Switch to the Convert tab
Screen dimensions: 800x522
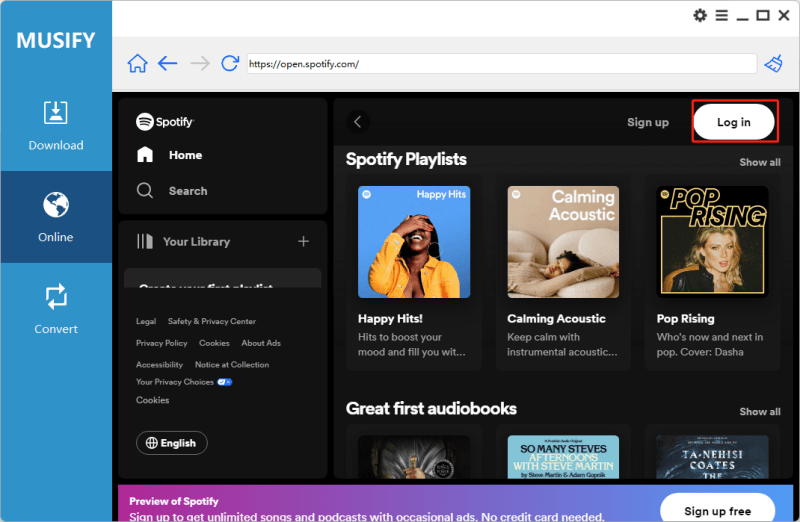pos(56,309)
